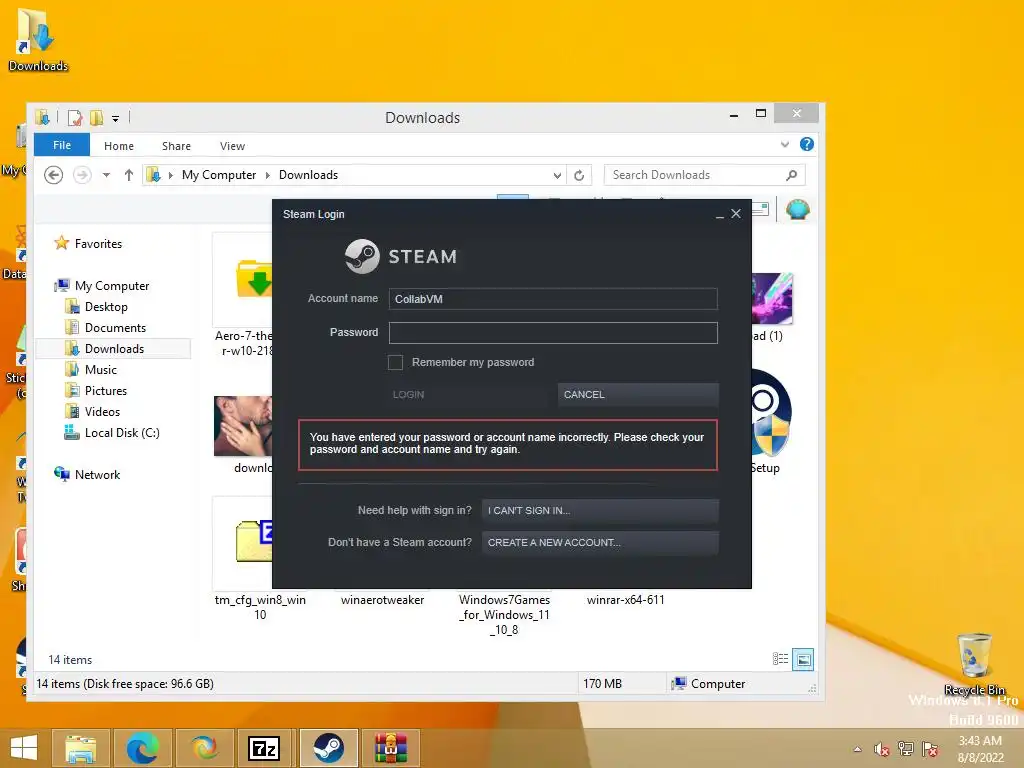Expand the breadcrumb arrow after My Computer

267,175
